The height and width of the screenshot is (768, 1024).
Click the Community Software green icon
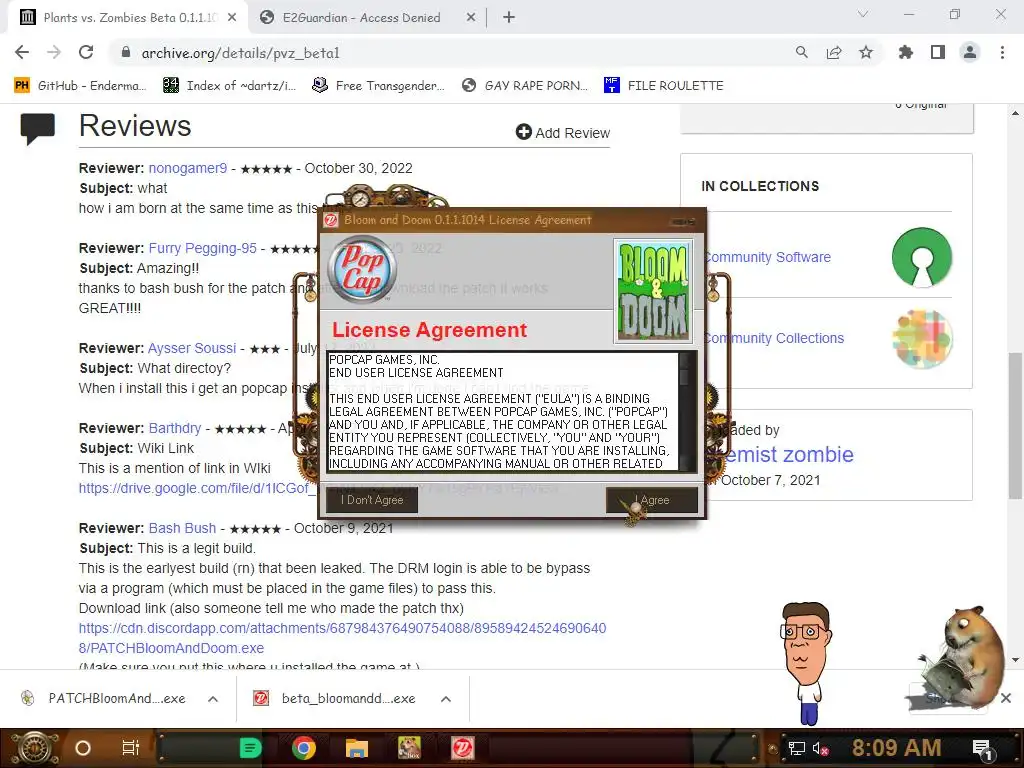click(921, 257)
